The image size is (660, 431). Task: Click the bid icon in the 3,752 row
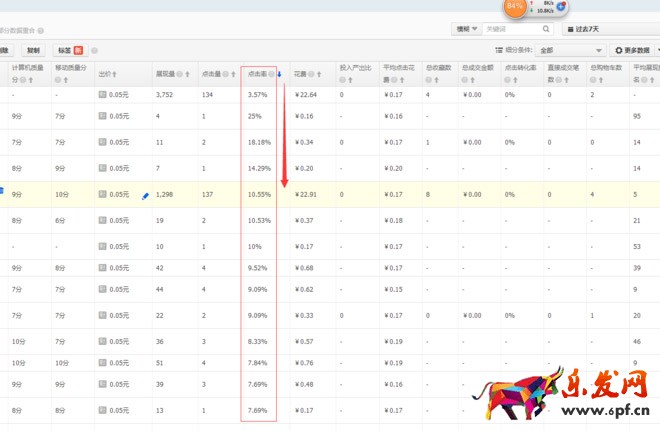tap(101, 95)
